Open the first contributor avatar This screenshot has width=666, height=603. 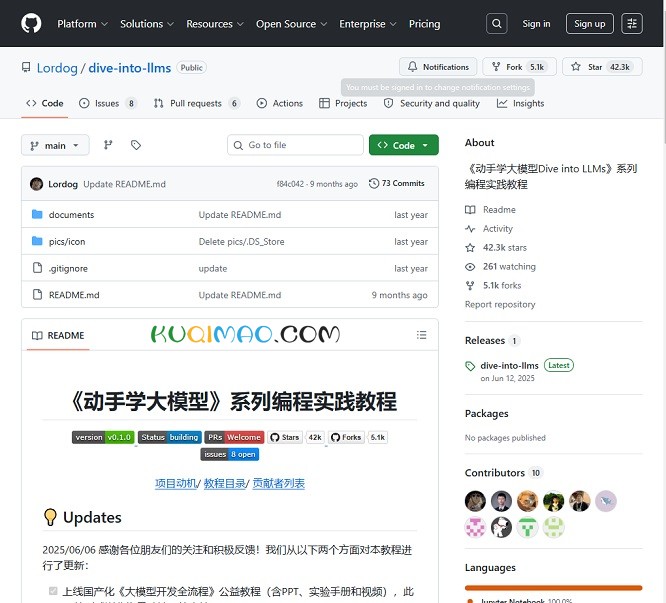475,501
